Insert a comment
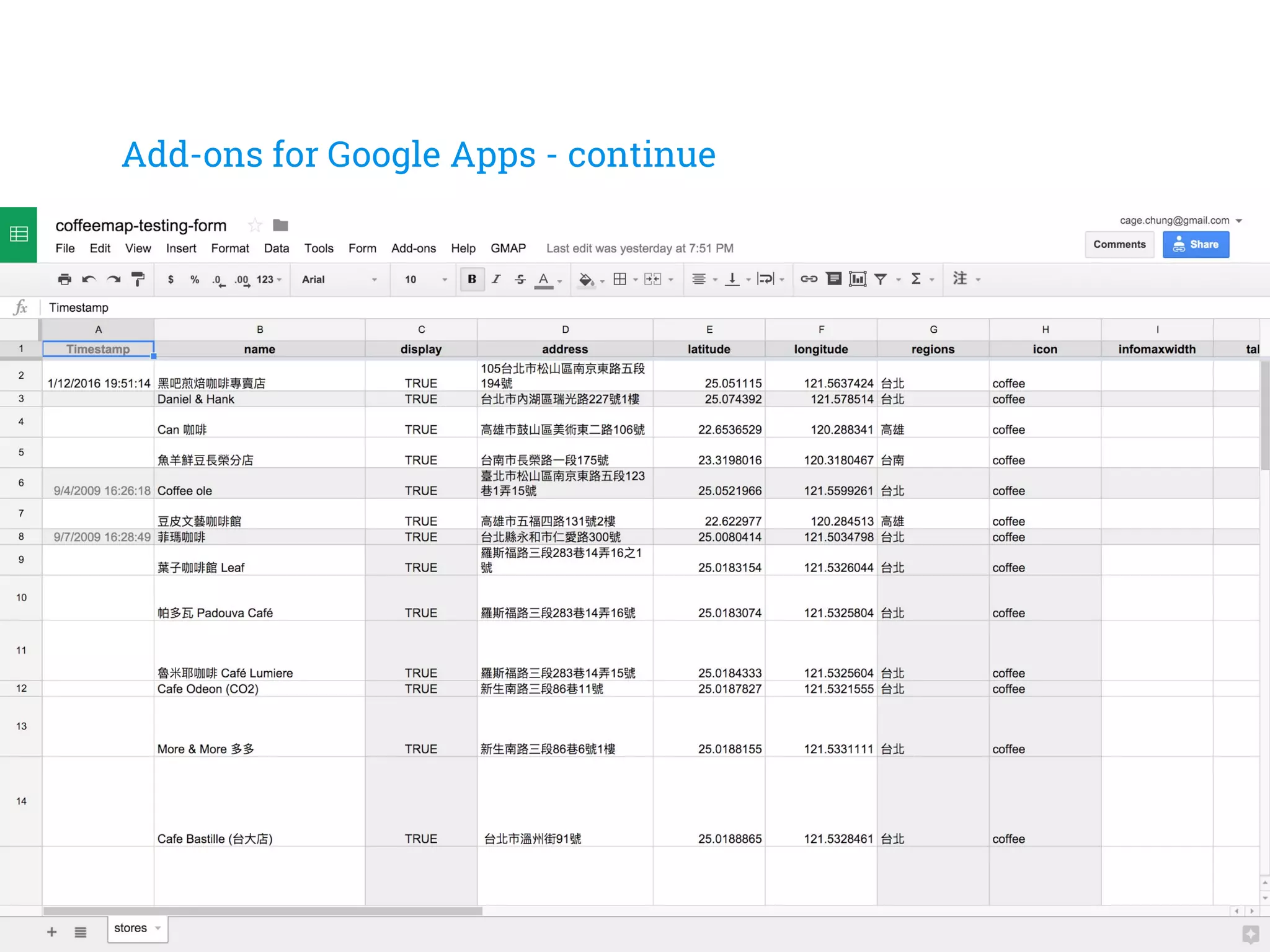The image size is (1270, 952). (834, 279)
